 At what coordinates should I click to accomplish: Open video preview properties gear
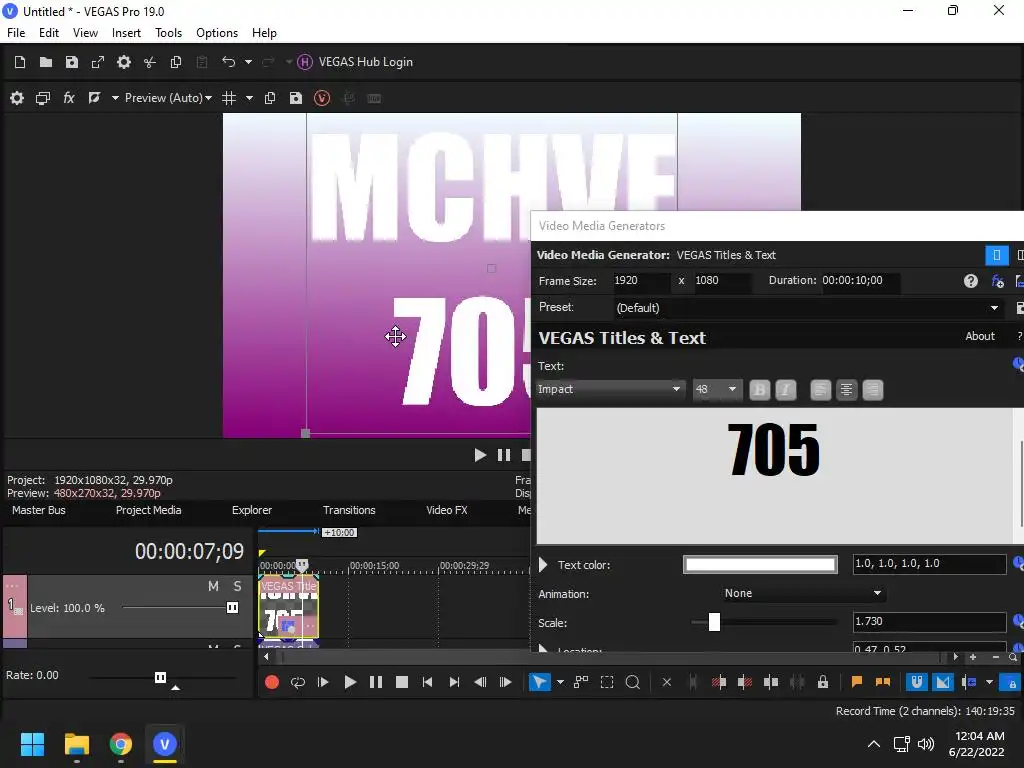[x=17, y=98]
